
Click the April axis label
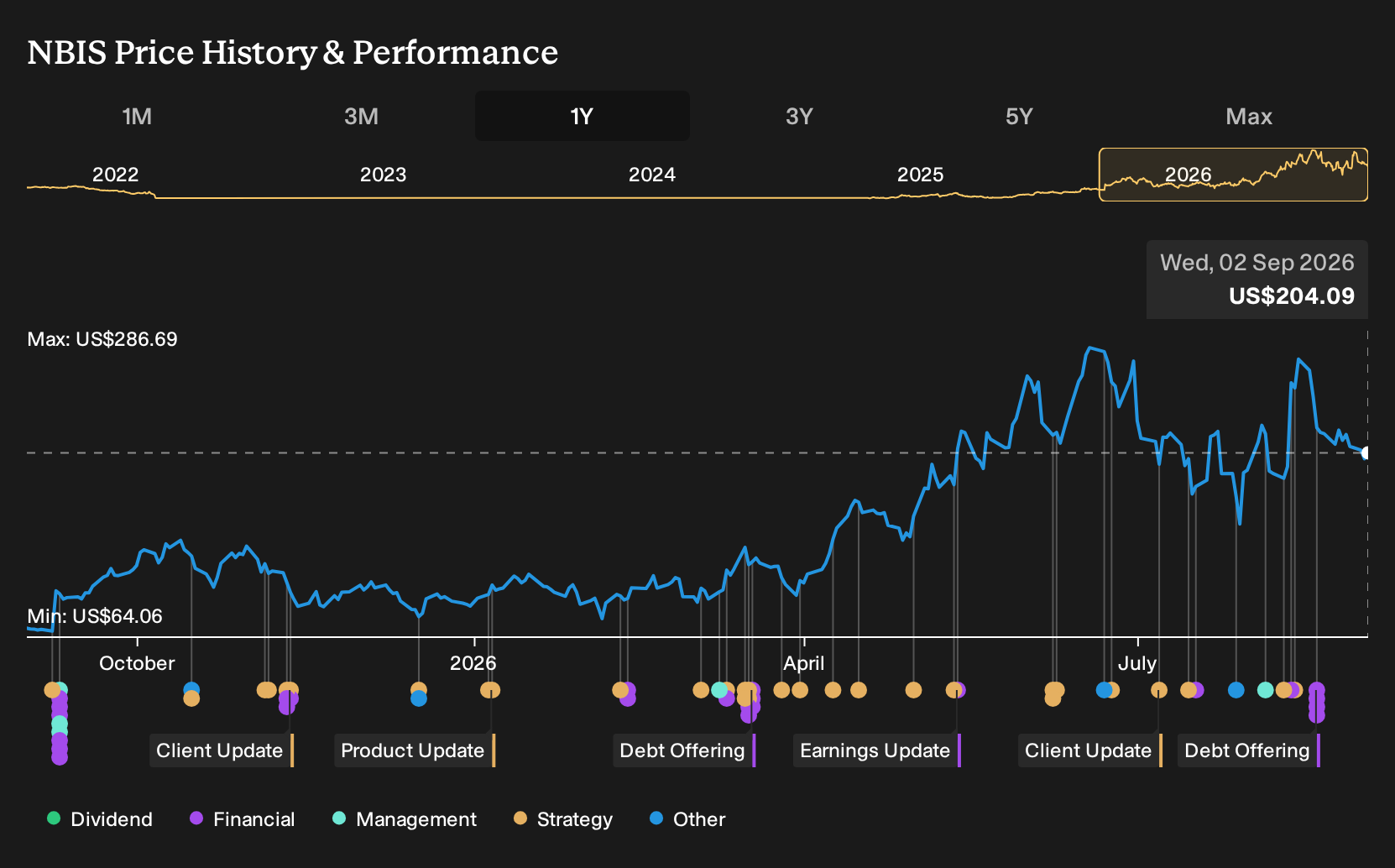(804, 663)
